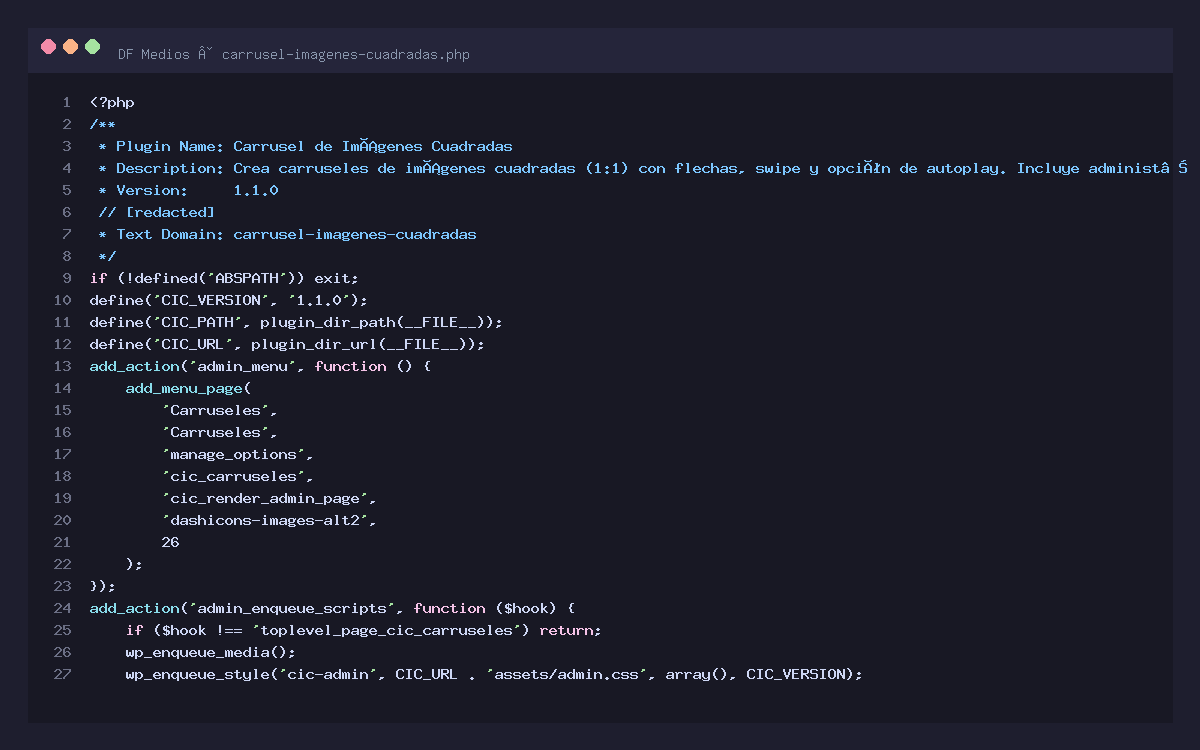
Task: Place cursor on the opening <?php tag
Action: coord(112,102)
